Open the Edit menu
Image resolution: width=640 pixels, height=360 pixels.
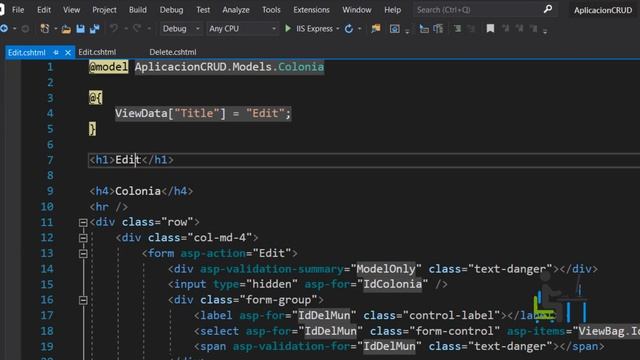[44, 9]
